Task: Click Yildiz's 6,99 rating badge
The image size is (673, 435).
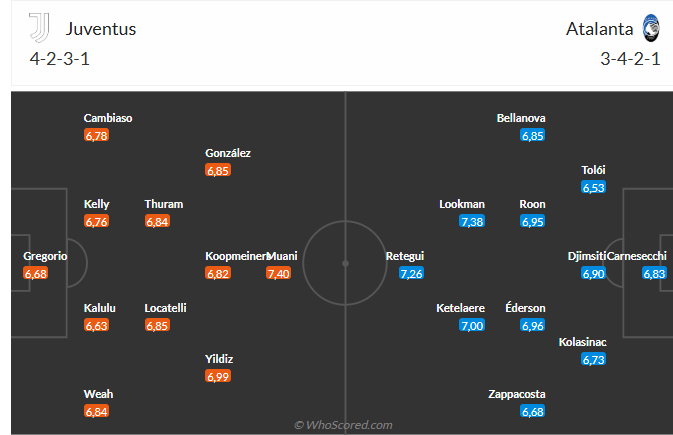Action: click(x=218, y=377)
